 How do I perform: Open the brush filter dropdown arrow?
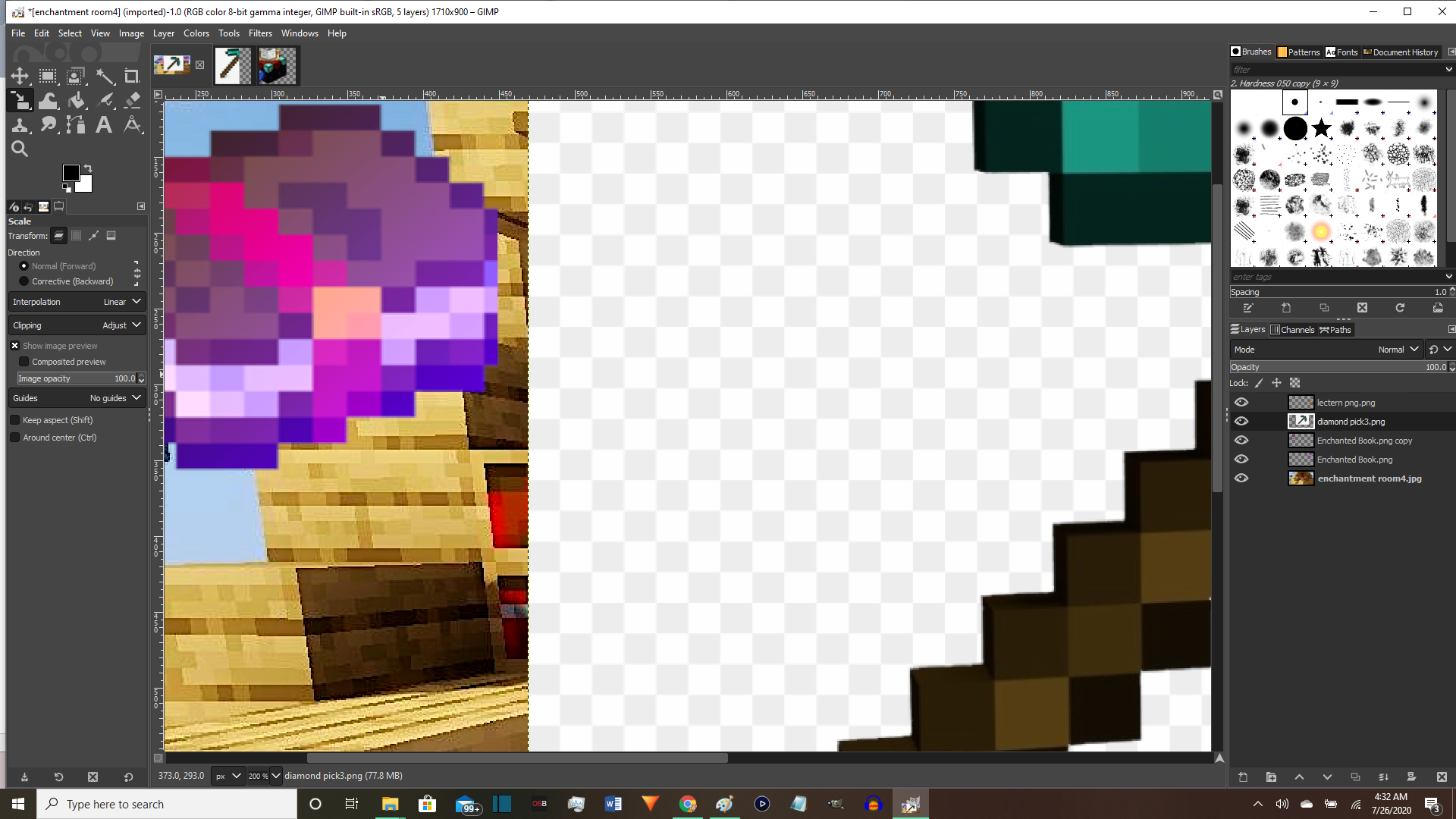tap(1448, 69)
